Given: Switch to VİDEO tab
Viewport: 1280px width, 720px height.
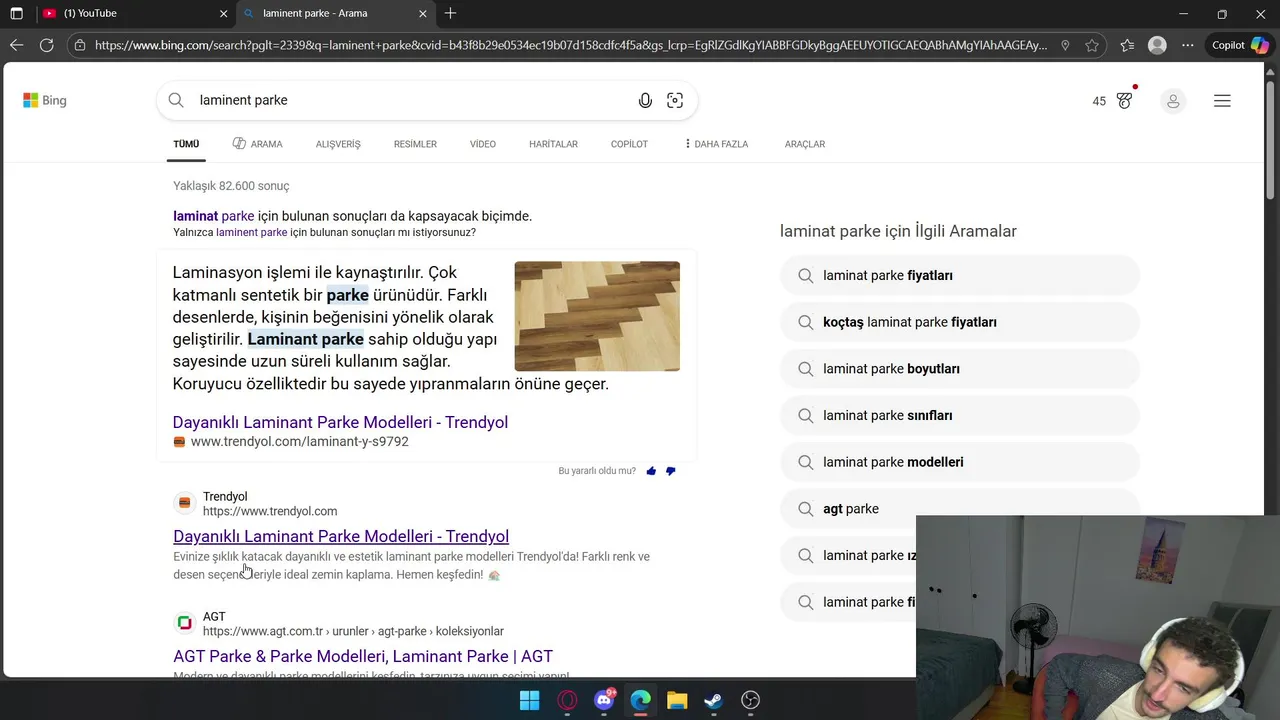Looking at the screenshot, I should point(483,144).
